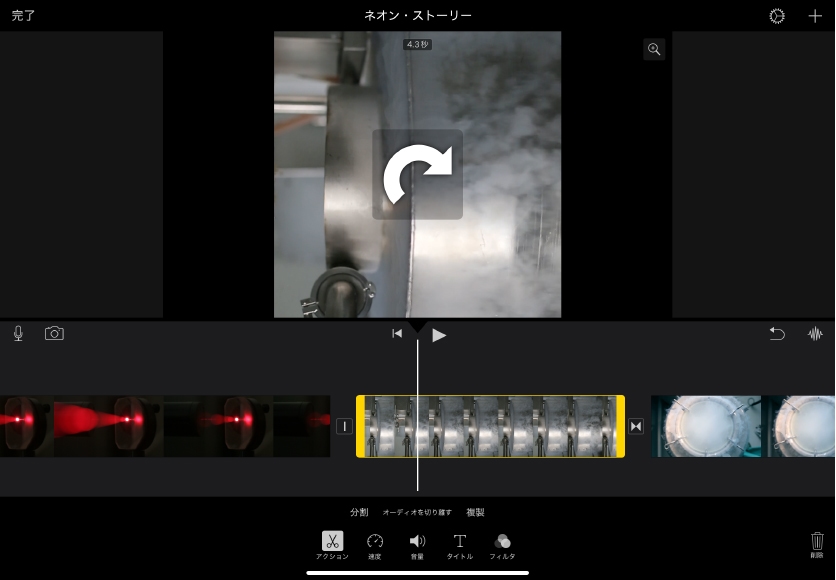Delete the selected clip with trash icon

click(817, 543)
